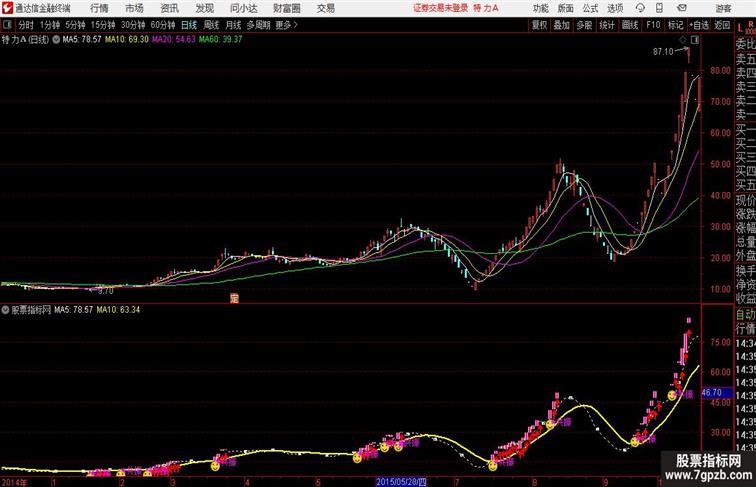Click the diamond icon at chart top-right

[x=683, y=40]
